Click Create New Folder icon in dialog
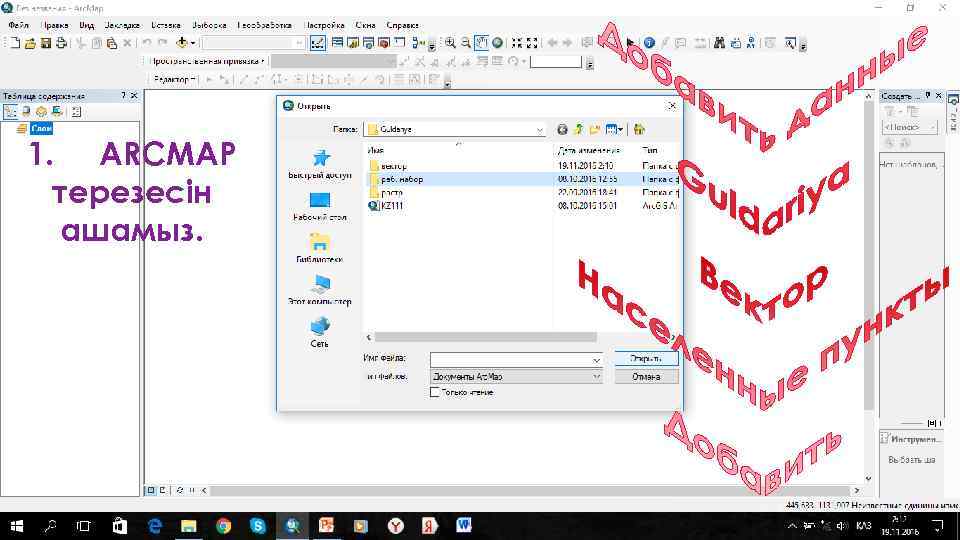Image resolution: width=960 pixels, height=540 pixels. pyautogui.click(x=594, y=129)
